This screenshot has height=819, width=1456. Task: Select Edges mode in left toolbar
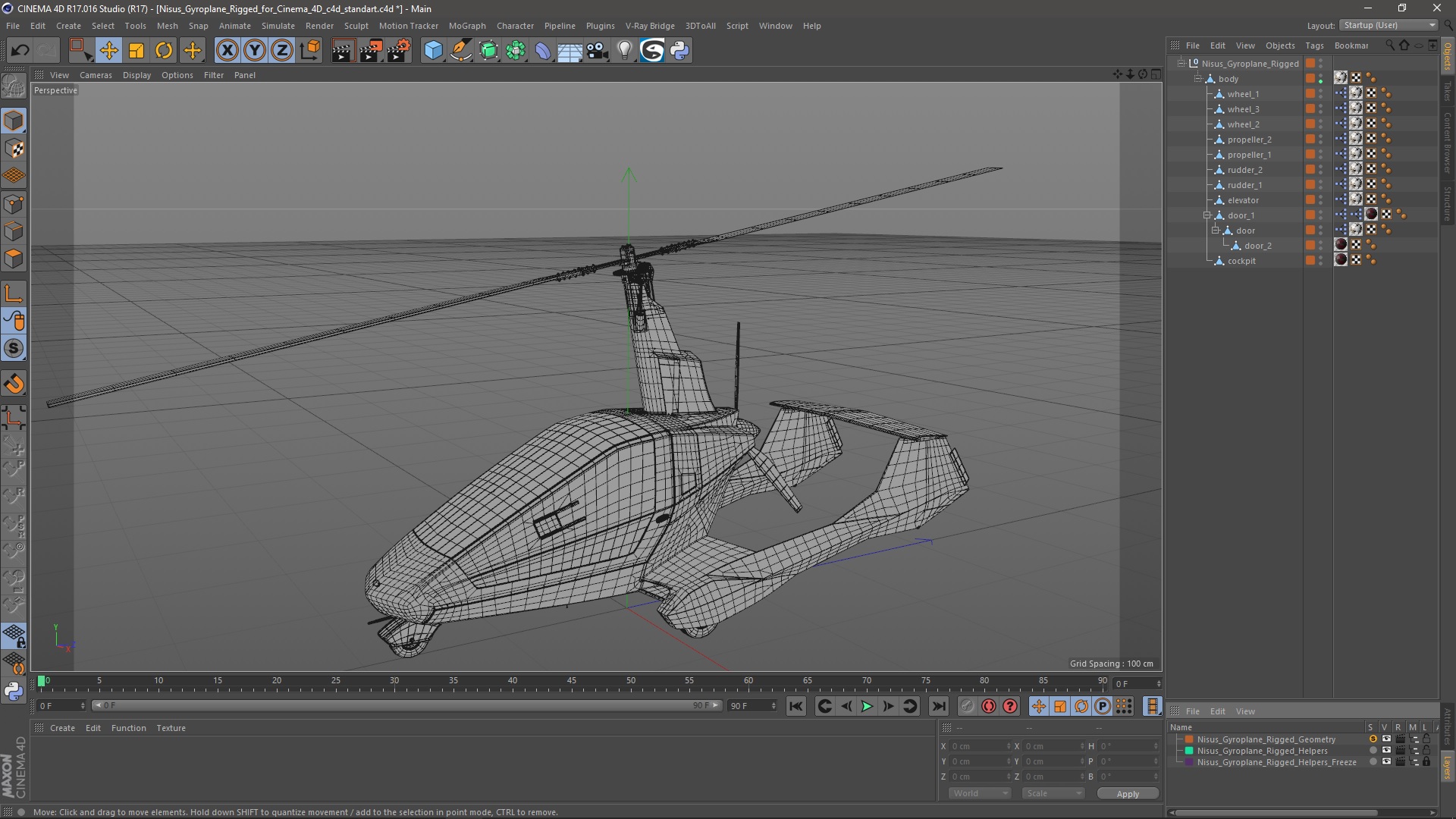[x=14, y=231]
